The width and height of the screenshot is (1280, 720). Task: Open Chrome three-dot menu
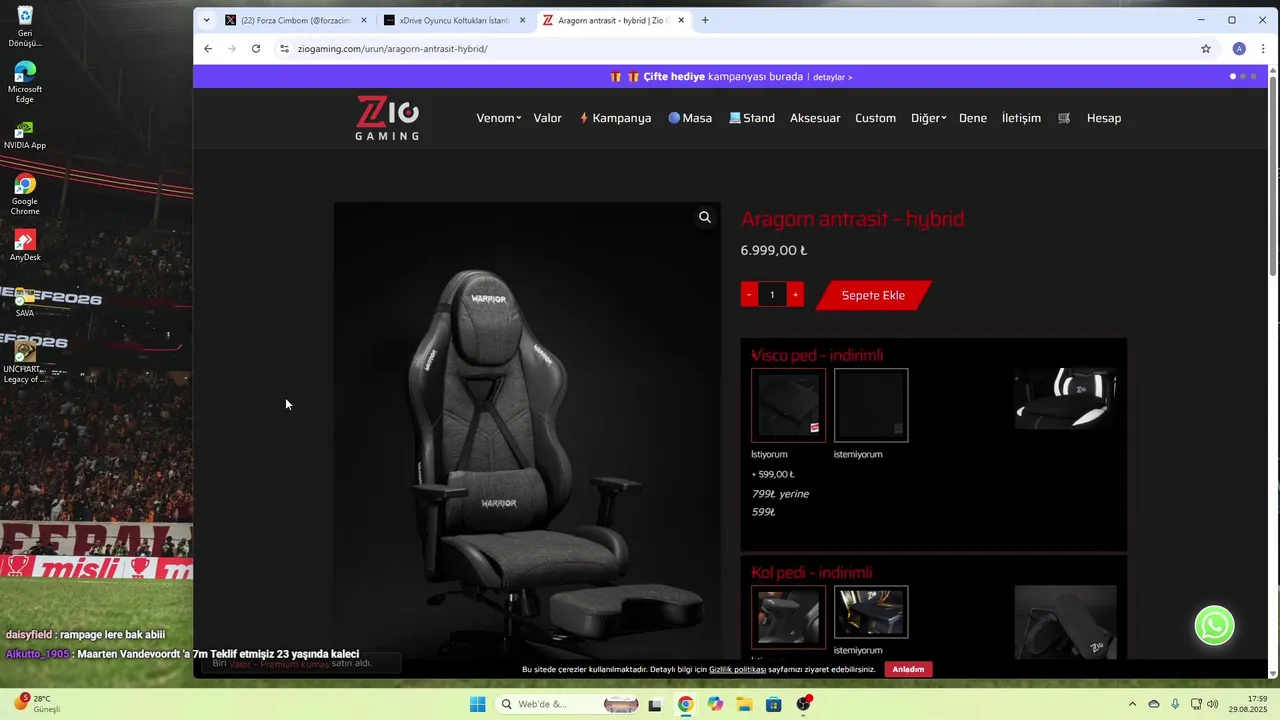1264,48
